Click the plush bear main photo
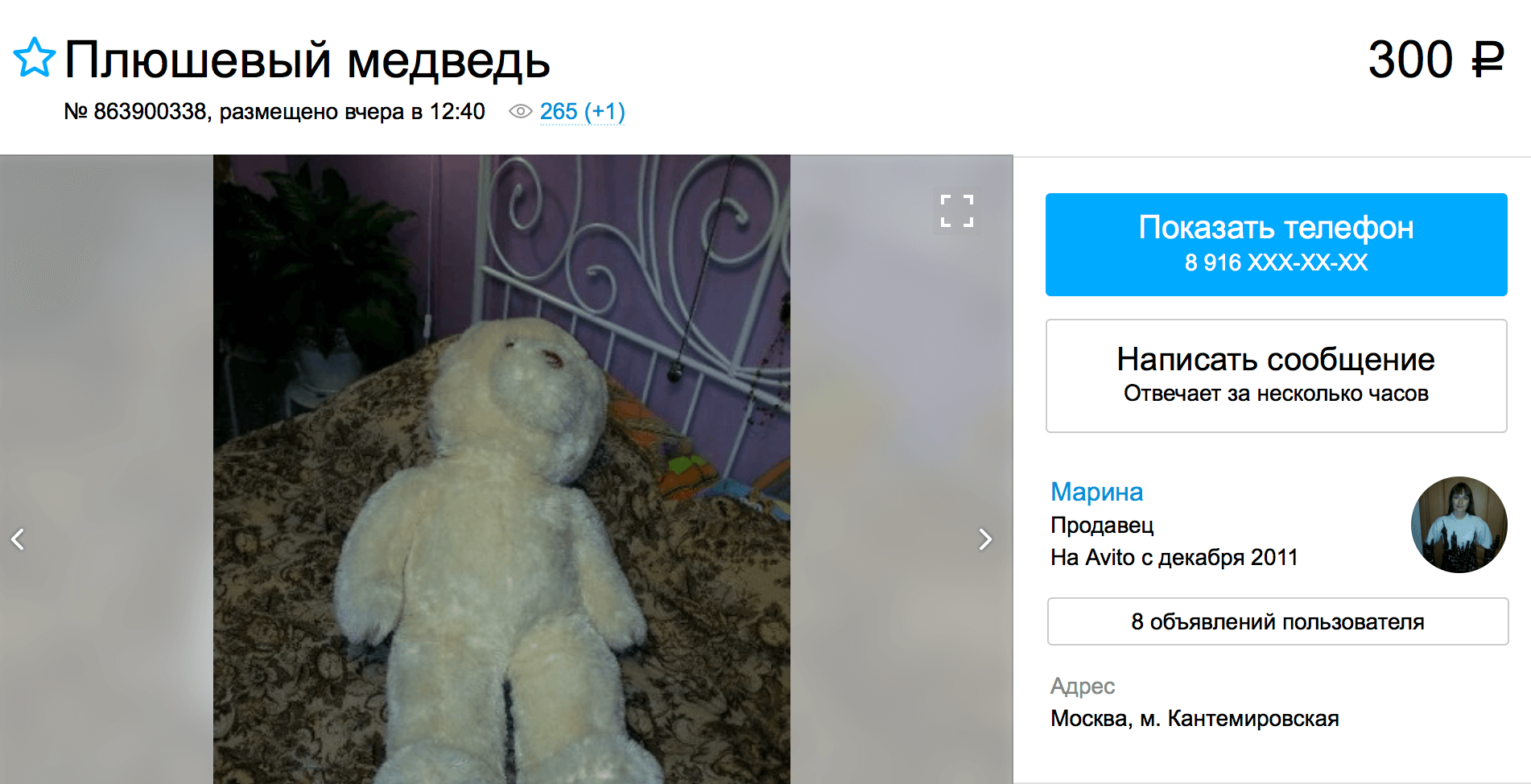This screenshot has height=784, width=1531. [x=501, y=469]
